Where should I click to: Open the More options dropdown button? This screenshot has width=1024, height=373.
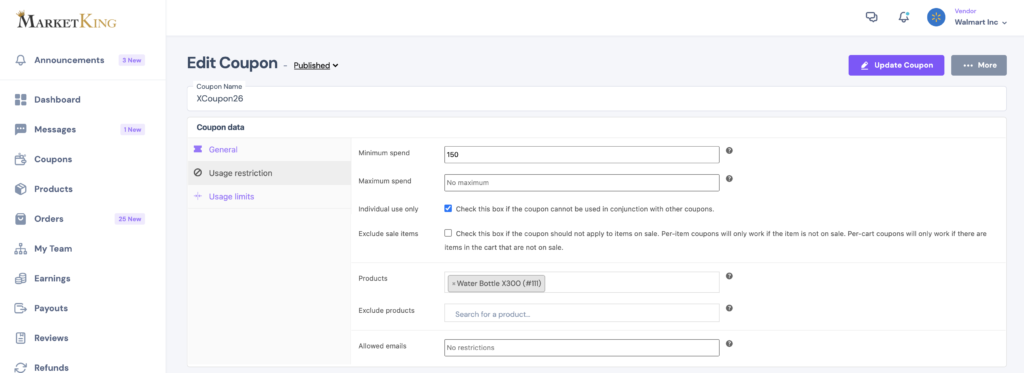point(979,65)
